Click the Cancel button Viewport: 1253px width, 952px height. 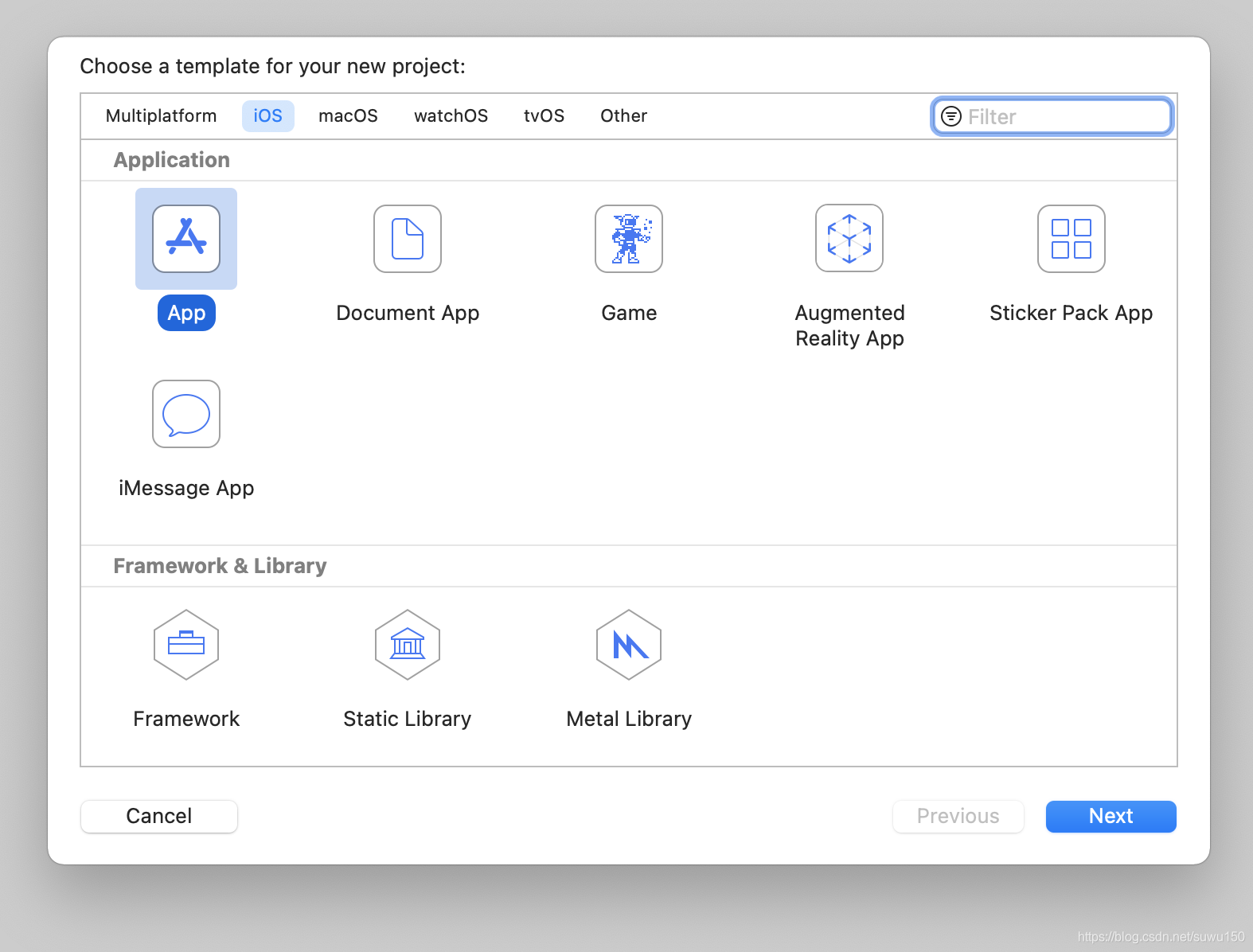(159, 816)
